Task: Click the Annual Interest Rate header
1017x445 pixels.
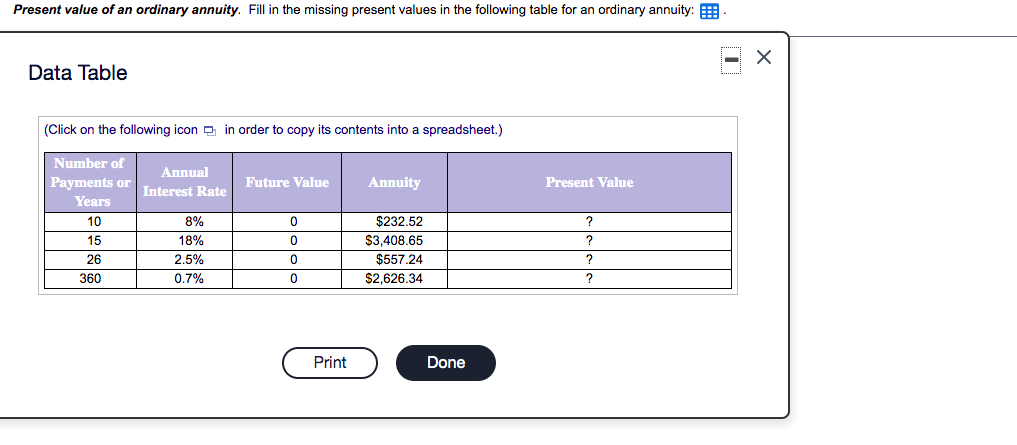Action: pyautogui.click(x=184, y=182)
